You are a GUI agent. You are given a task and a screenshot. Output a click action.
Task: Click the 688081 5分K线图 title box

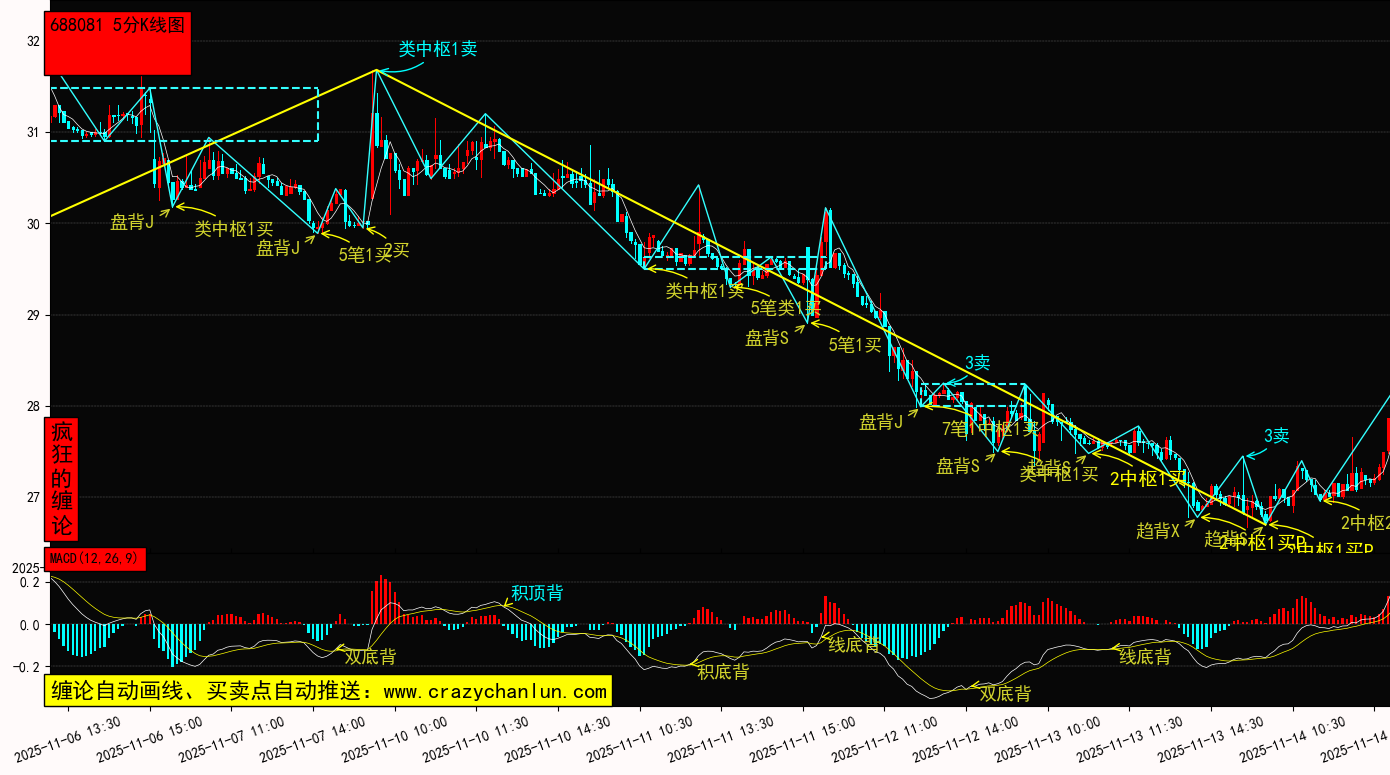point(117,43)
